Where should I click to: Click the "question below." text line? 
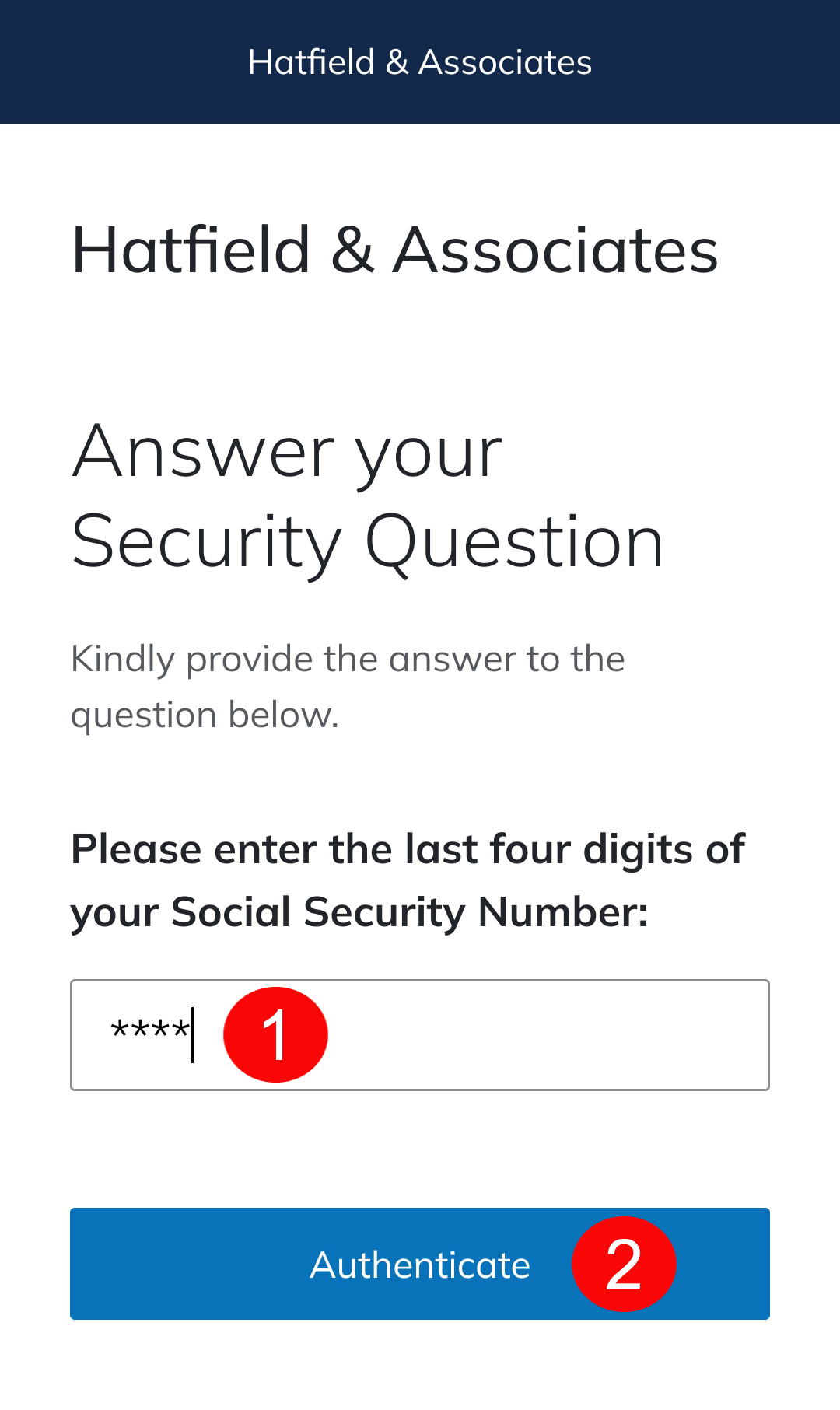[205, 715]
